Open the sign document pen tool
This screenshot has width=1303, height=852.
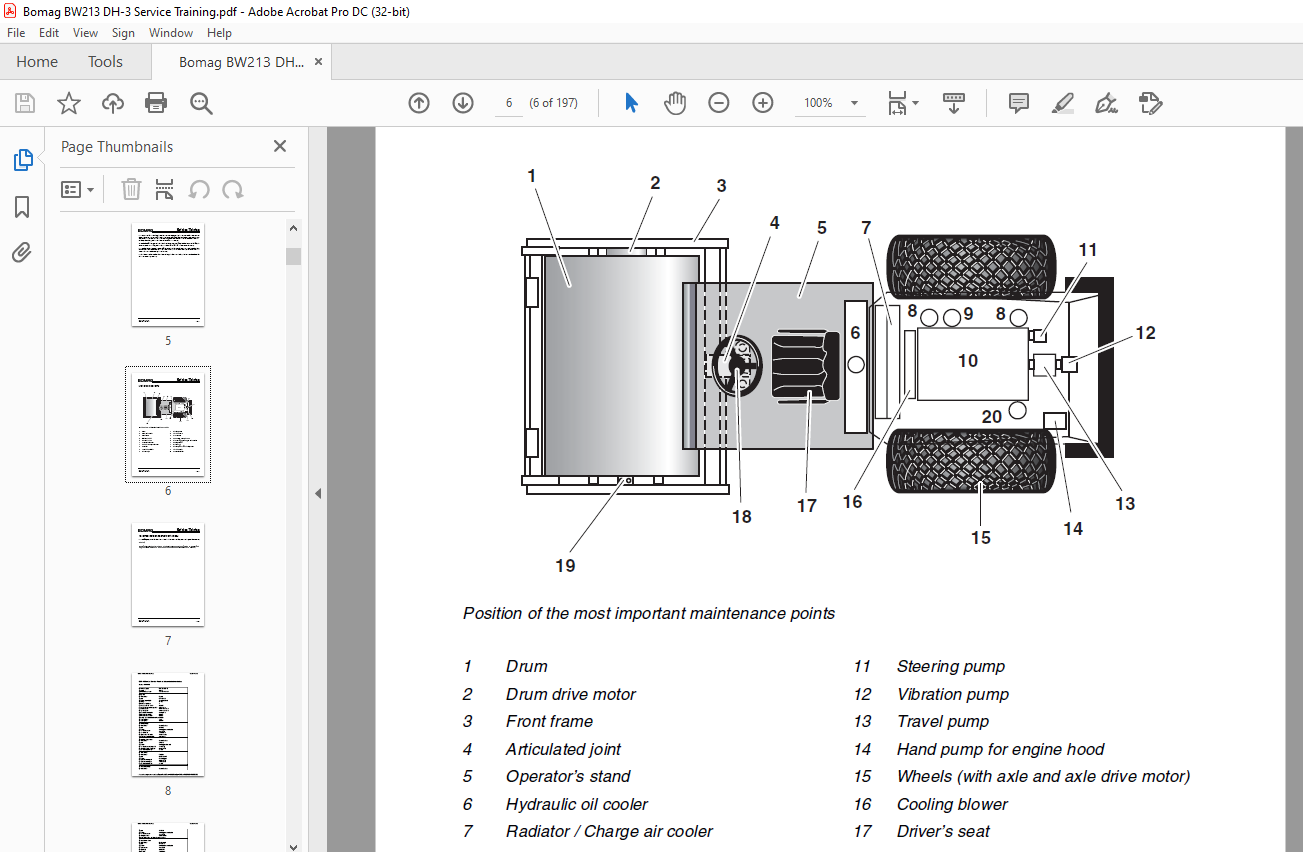[1106, 103]
